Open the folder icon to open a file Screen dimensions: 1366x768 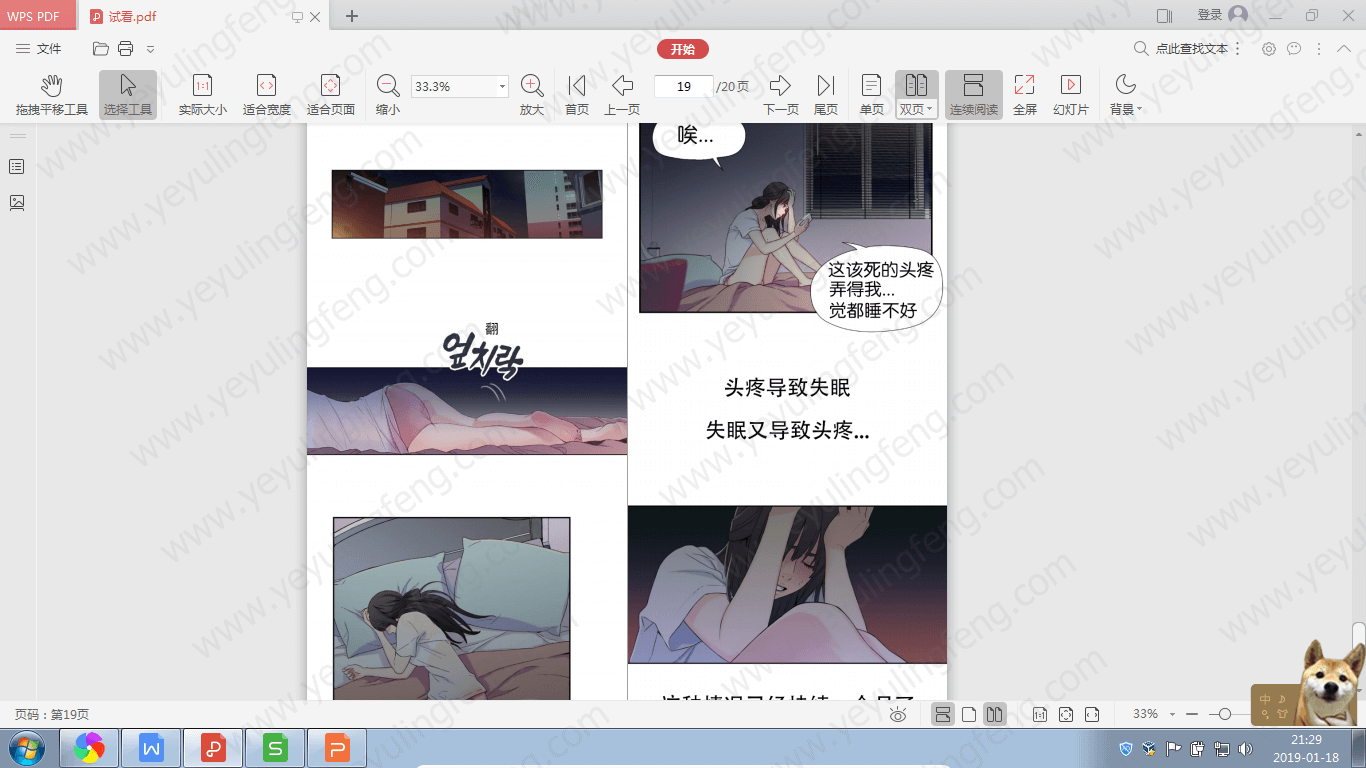100,49
